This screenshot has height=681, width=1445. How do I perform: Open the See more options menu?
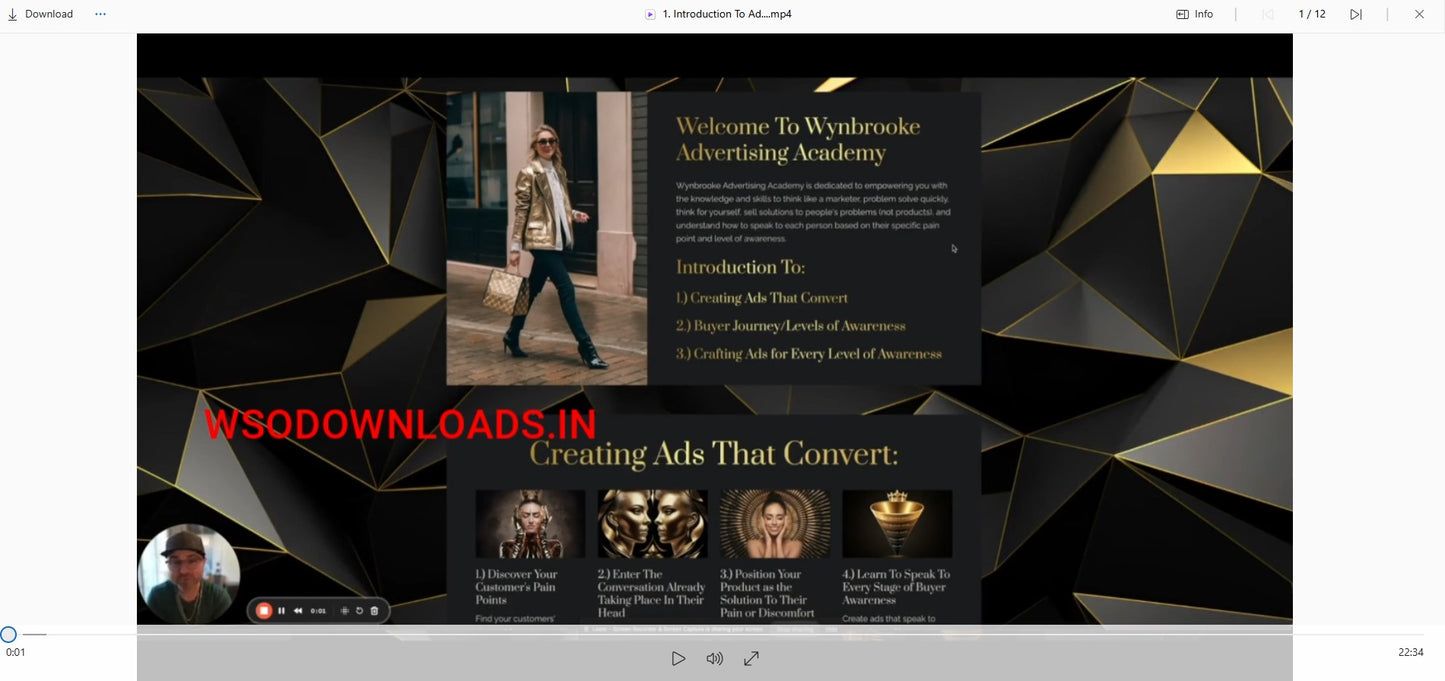pos(99,14)
